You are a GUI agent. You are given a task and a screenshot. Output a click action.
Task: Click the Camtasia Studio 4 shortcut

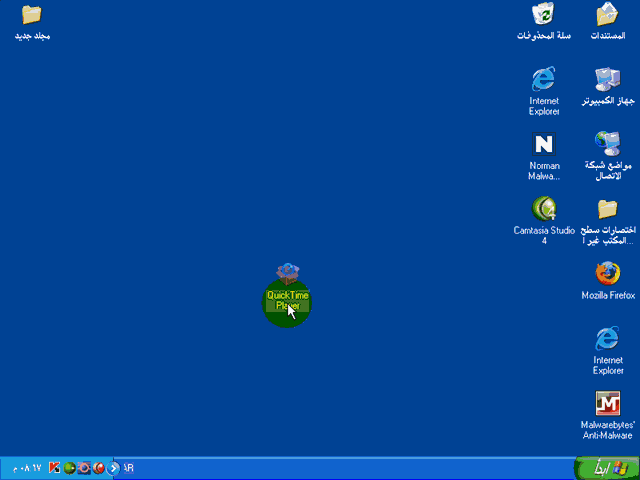(x=544, y=209)
